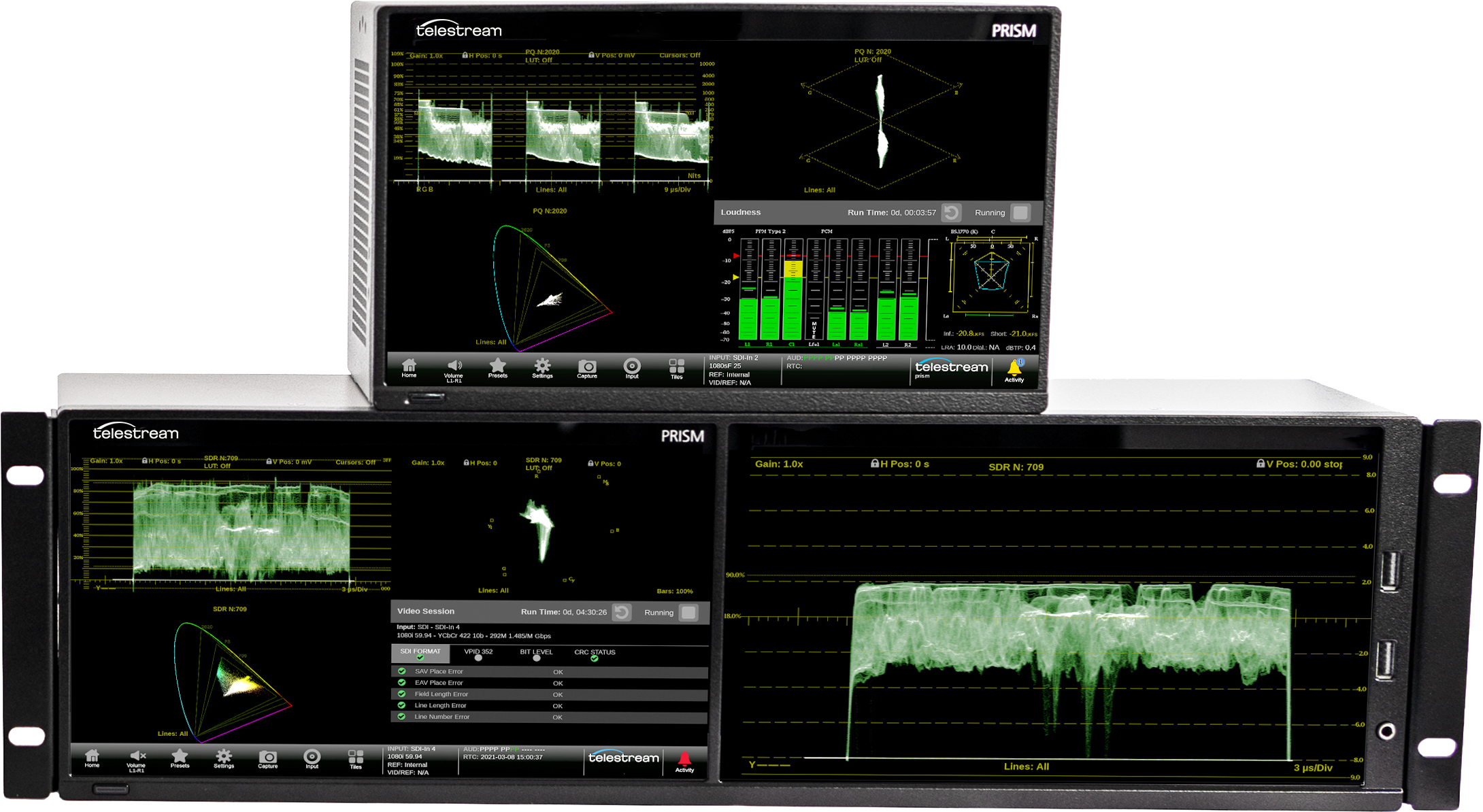Stop the Running Loudness session

coord(1020,213)
